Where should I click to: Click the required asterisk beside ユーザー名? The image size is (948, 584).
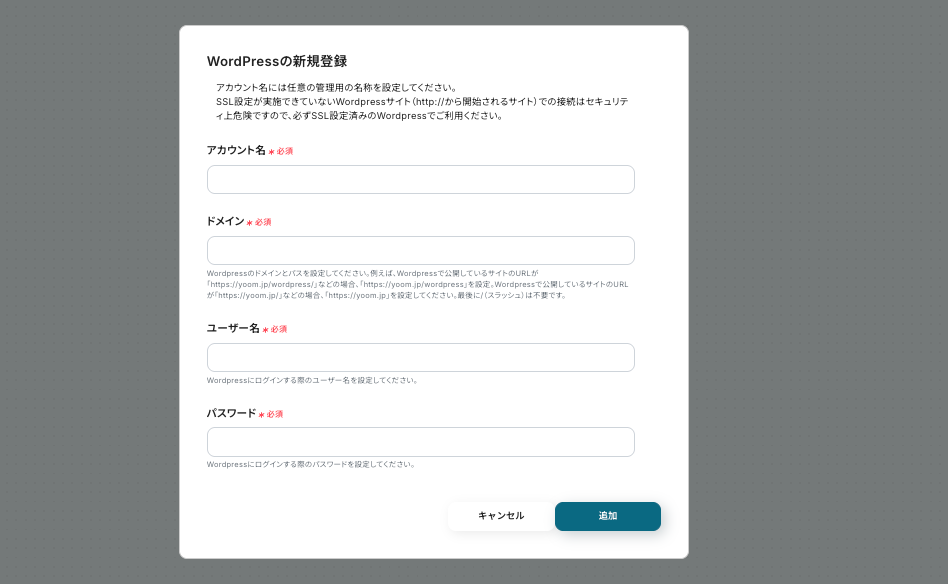(265, 330)
